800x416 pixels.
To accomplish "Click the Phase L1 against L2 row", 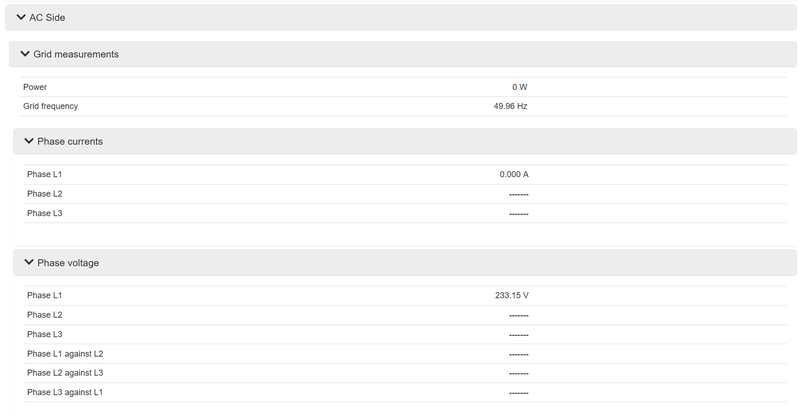I will (x=65, y=354).
